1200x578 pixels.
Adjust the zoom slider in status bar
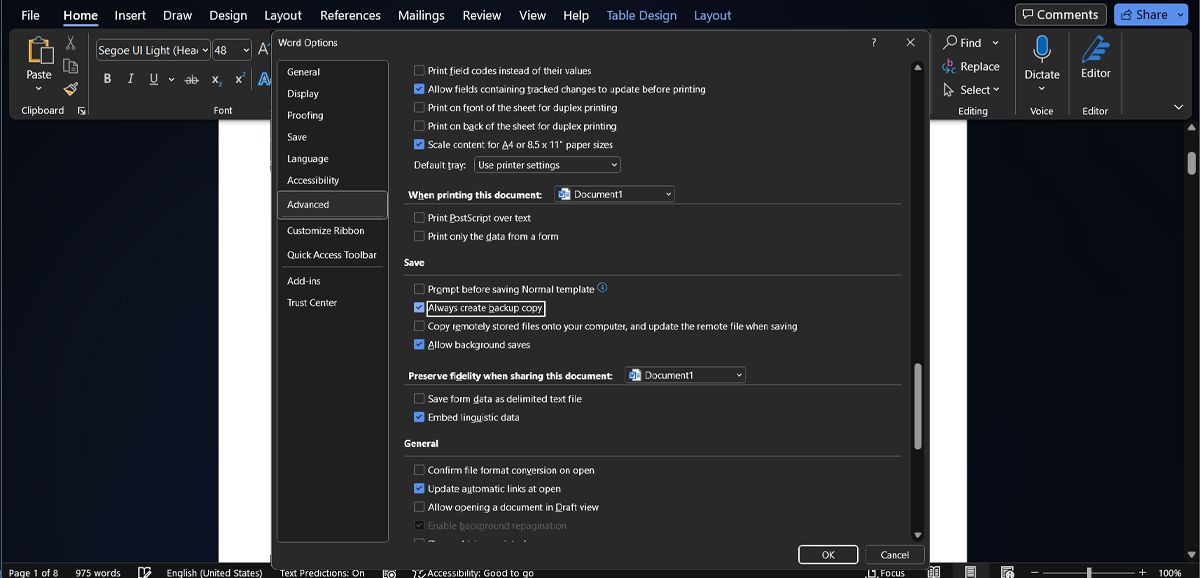click(1089, 573)
